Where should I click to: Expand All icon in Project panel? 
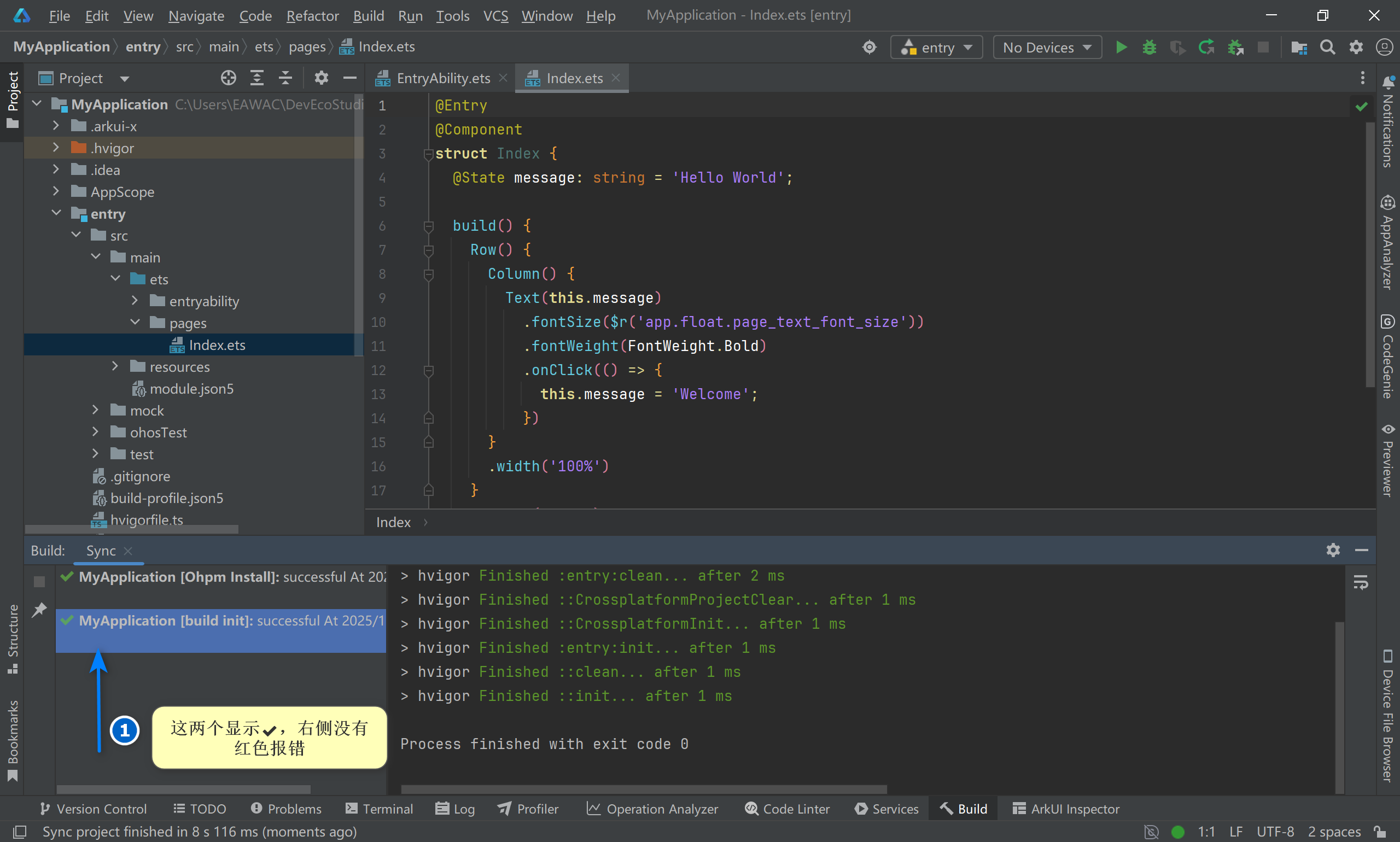pyautogui.click(x=257, y=78)
